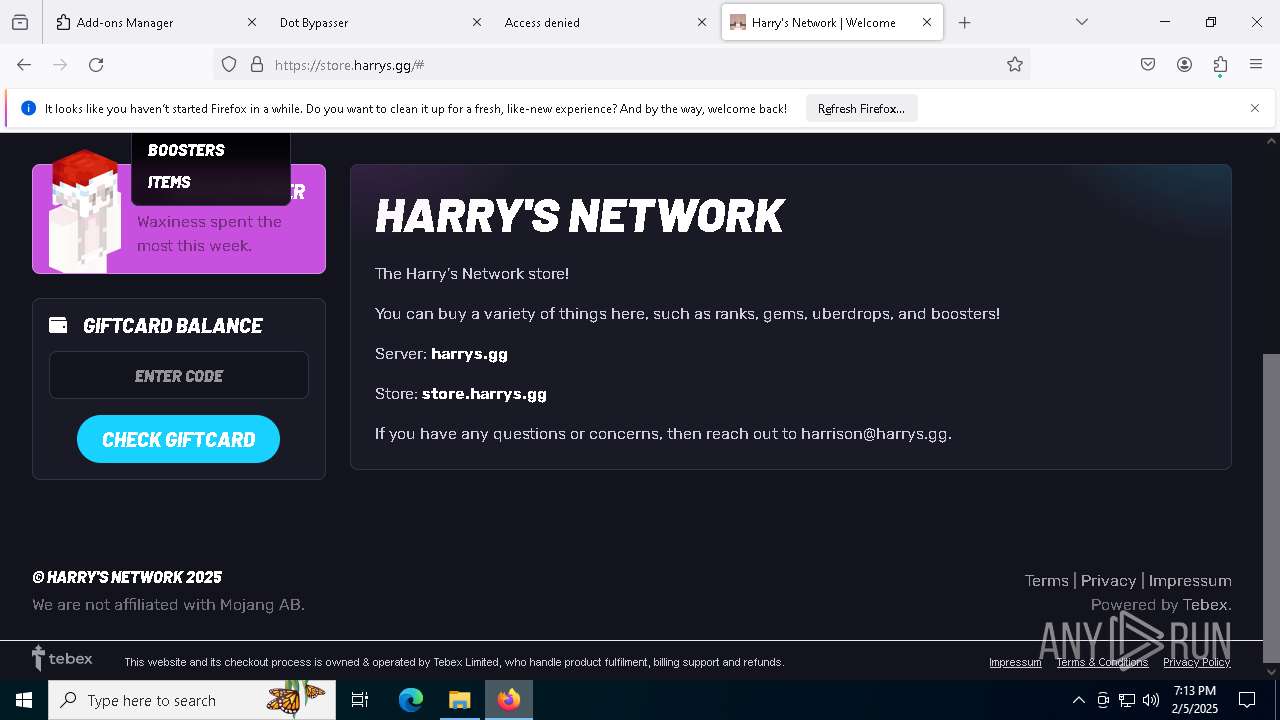1280x720 pixels.
Task: Launch Microsoft Edge from taskbar
Action: (411, 700)
